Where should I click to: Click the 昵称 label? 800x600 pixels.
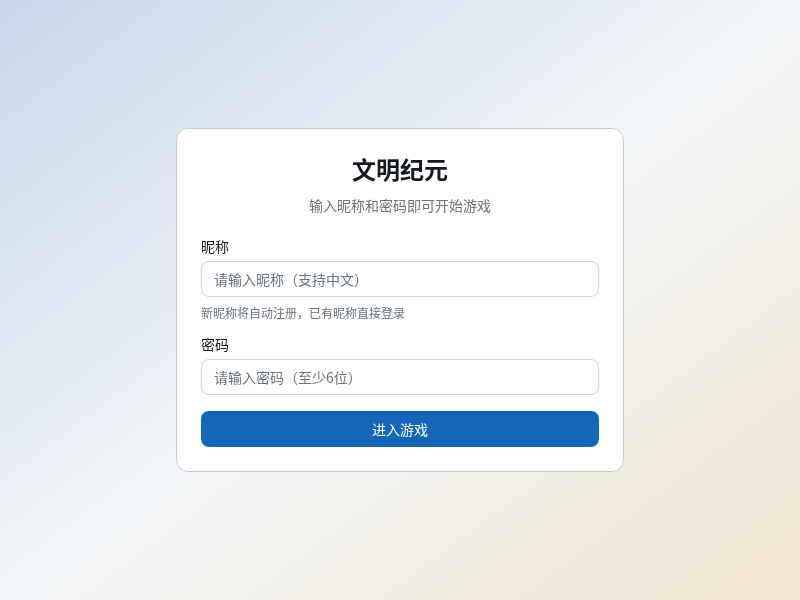(x=214, y=246)
